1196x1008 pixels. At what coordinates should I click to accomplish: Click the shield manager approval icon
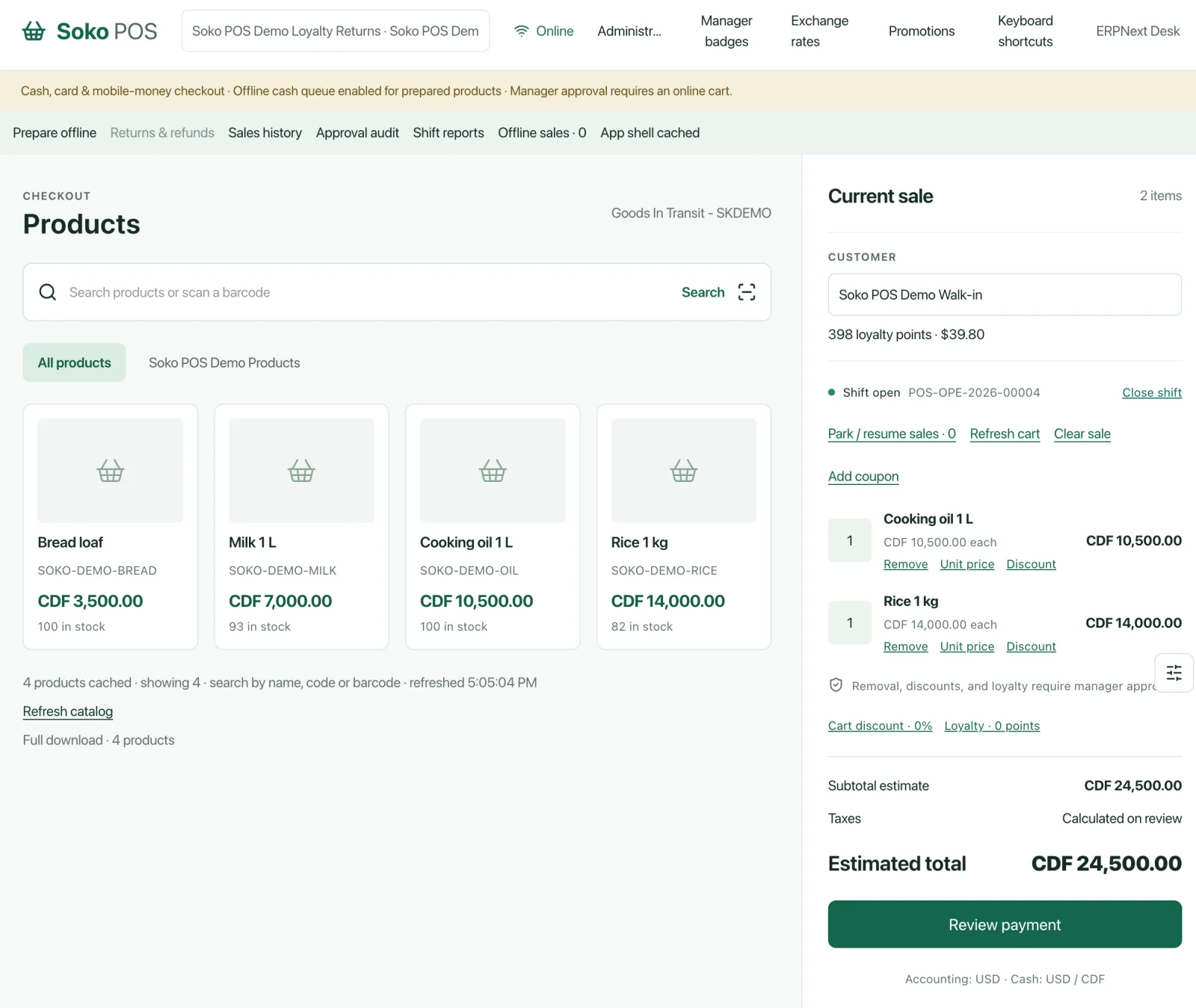[x=836, y=685]
